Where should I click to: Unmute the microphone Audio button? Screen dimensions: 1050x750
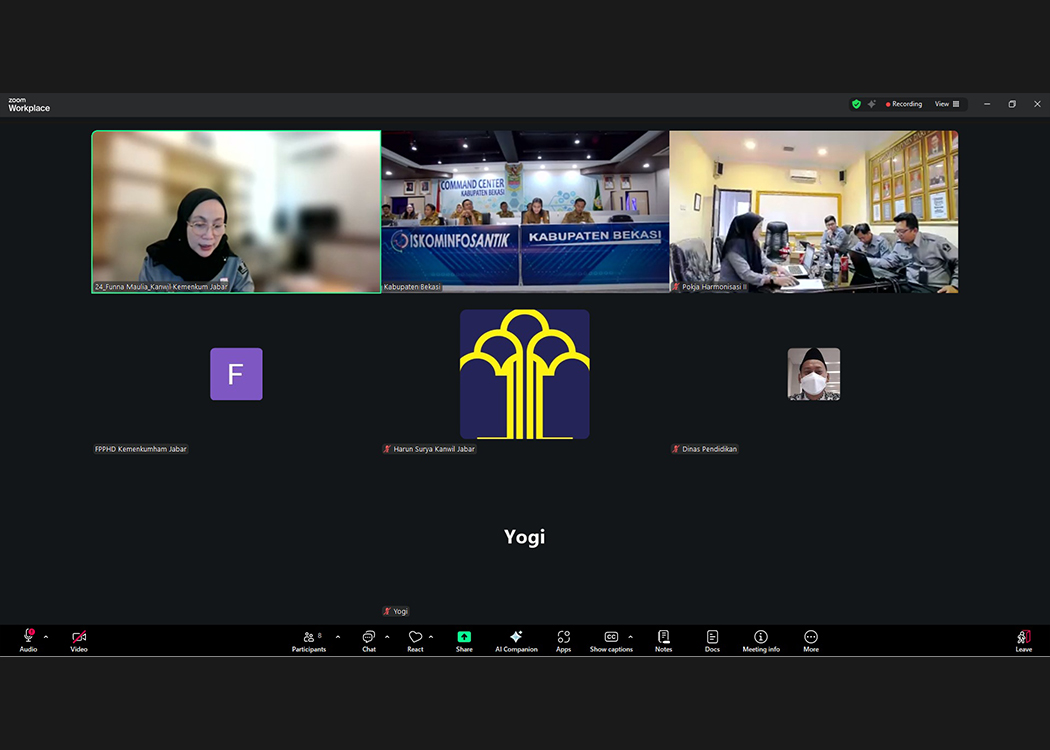pyautogui.click(x=28, y=638)
